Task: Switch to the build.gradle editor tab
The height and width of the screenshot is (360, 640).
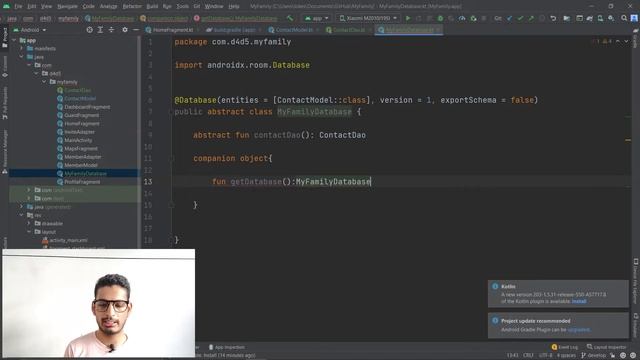Action: 234,30
